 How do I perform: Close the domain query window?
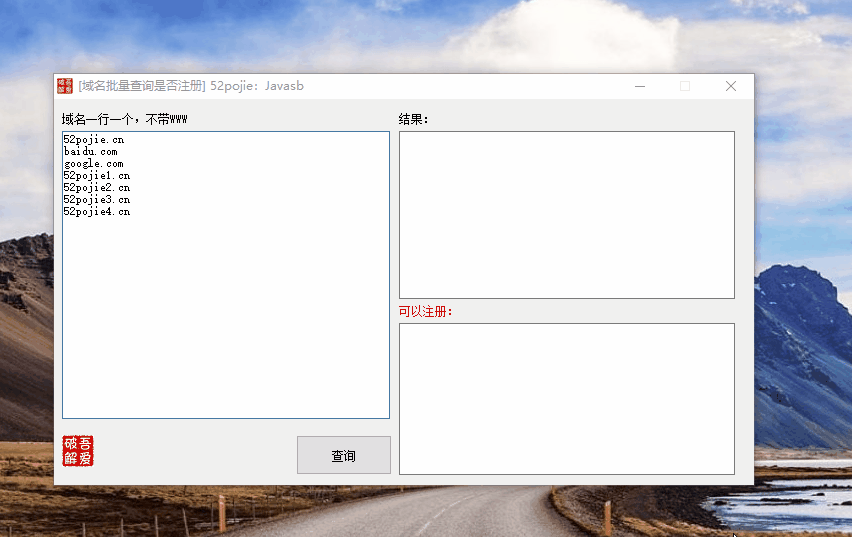(x=731, y=86)
